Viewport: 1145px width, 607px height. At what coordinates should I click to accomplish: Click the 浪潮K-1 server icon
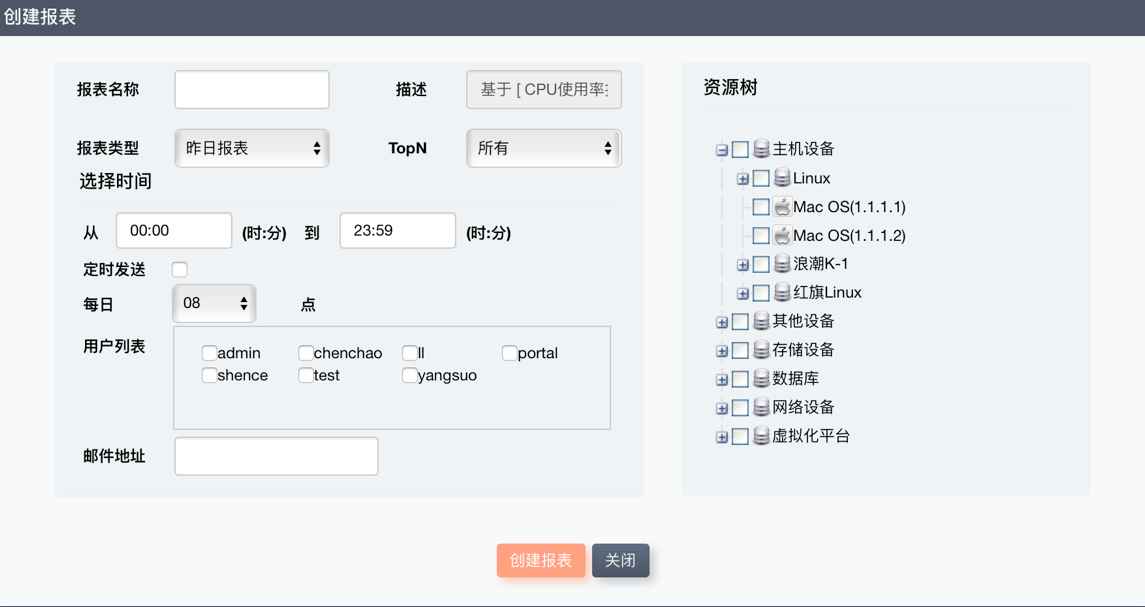(782, 264)
